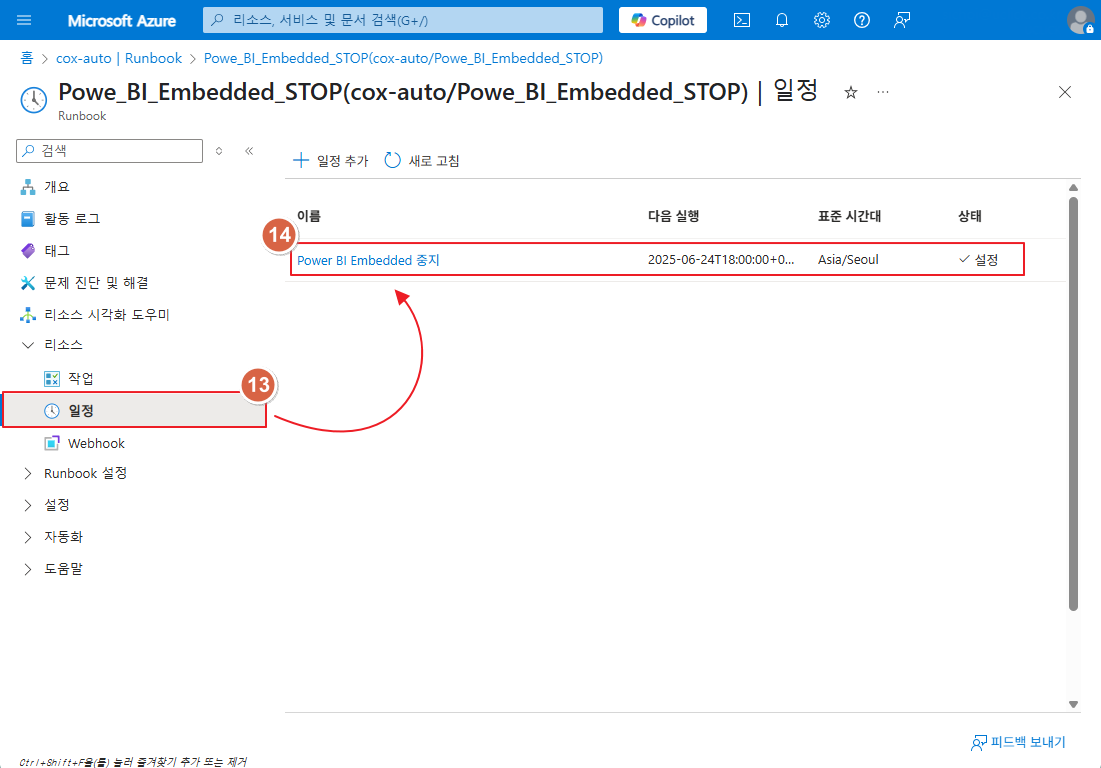Click 상태 column header
1101x768 pixels.
click(970, 216)
